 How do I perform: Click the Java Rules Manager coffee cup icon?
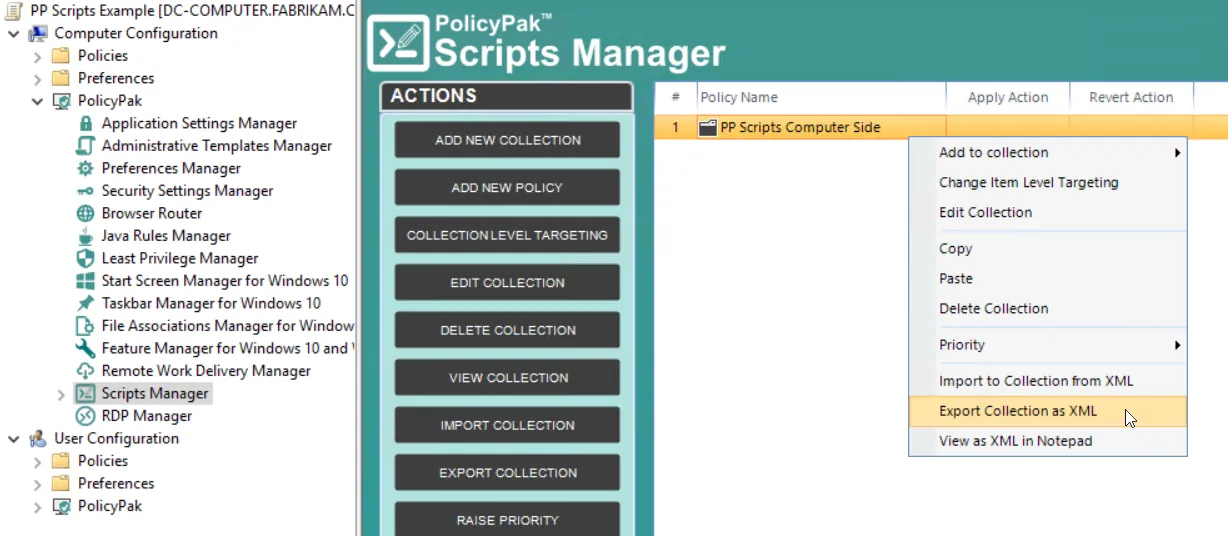tap(85, 236)
